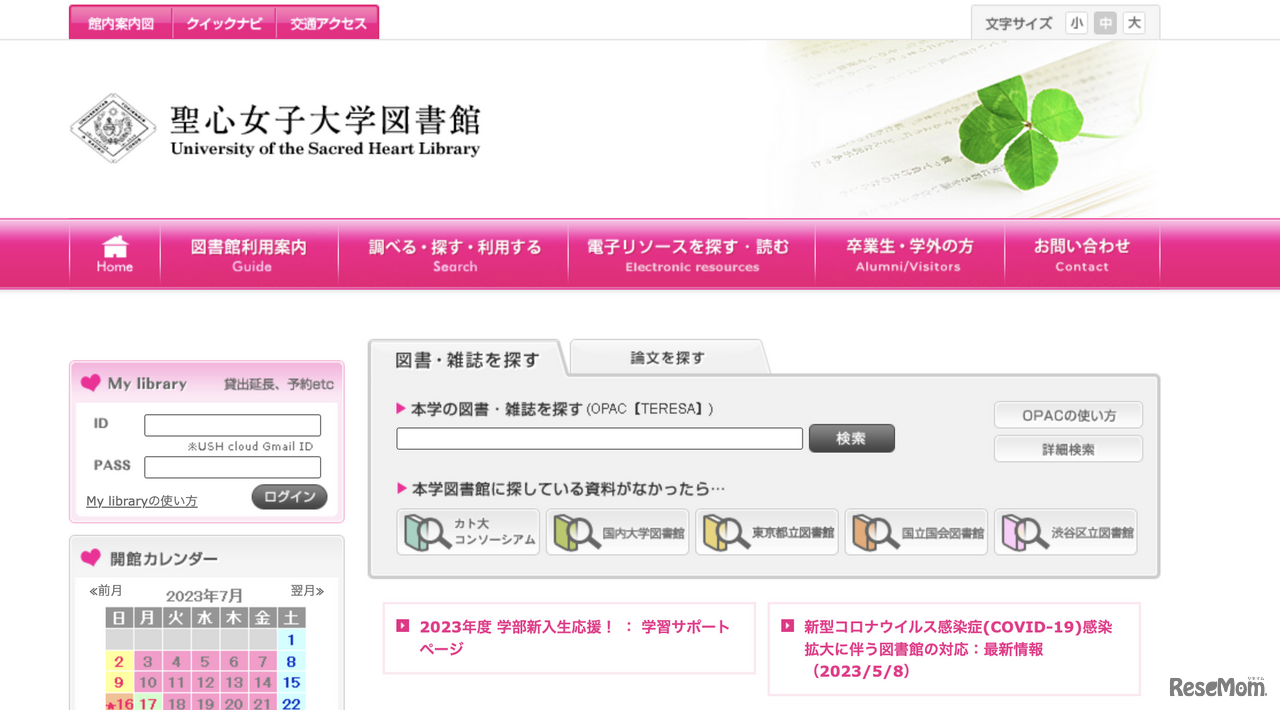This screenshot has height=710, width=1280.
Task: Open the 図書館利用案内 Guide menu
Action: point(248,254)
